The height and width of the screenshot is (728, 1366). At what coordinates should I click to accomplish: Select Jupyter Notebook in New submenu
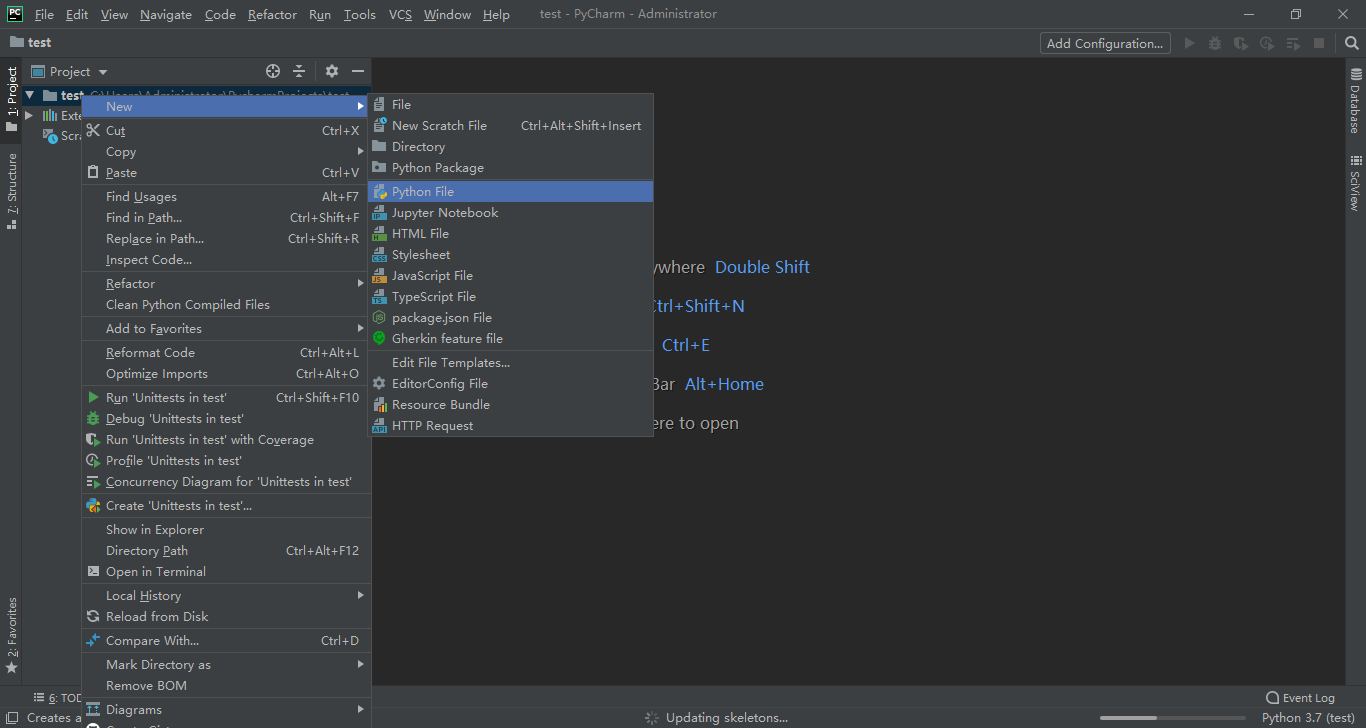[511, 212]
